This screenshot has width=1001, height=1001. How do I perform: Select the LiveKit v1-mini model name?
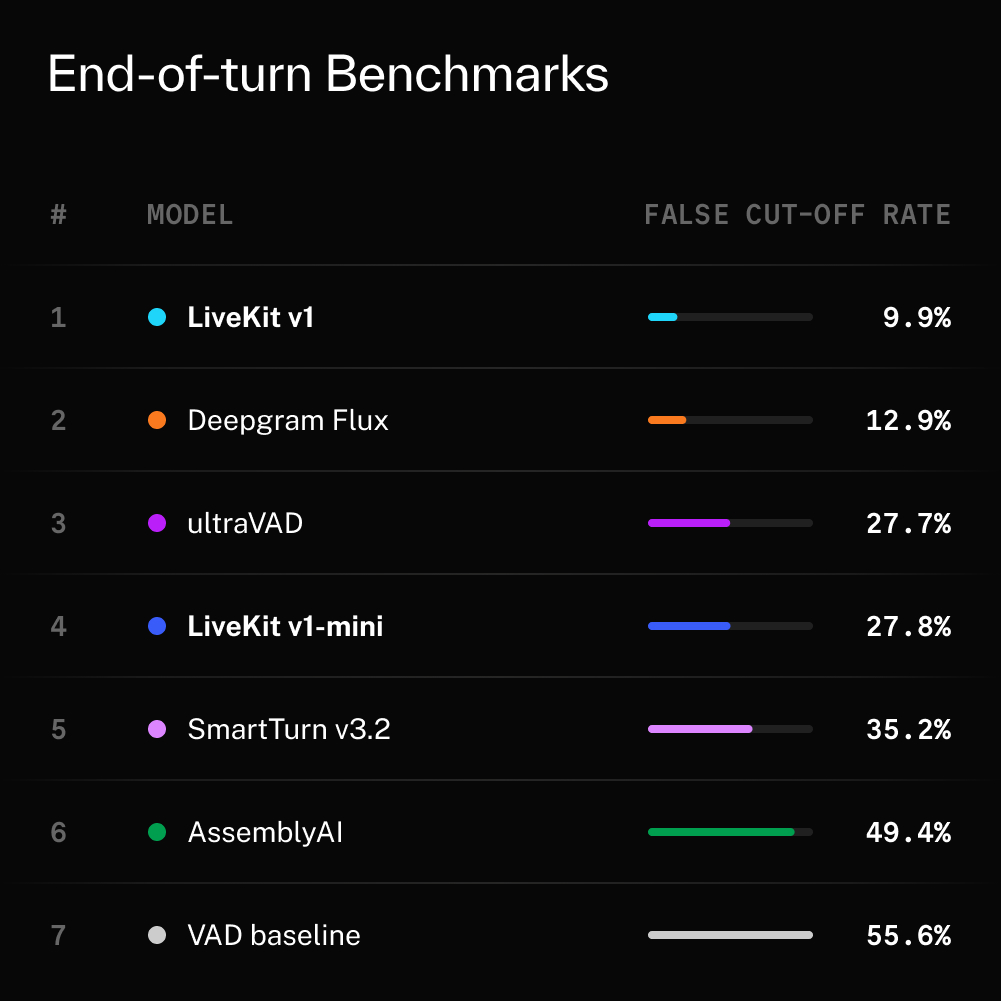pyautogui.click(x=285, y=626)
